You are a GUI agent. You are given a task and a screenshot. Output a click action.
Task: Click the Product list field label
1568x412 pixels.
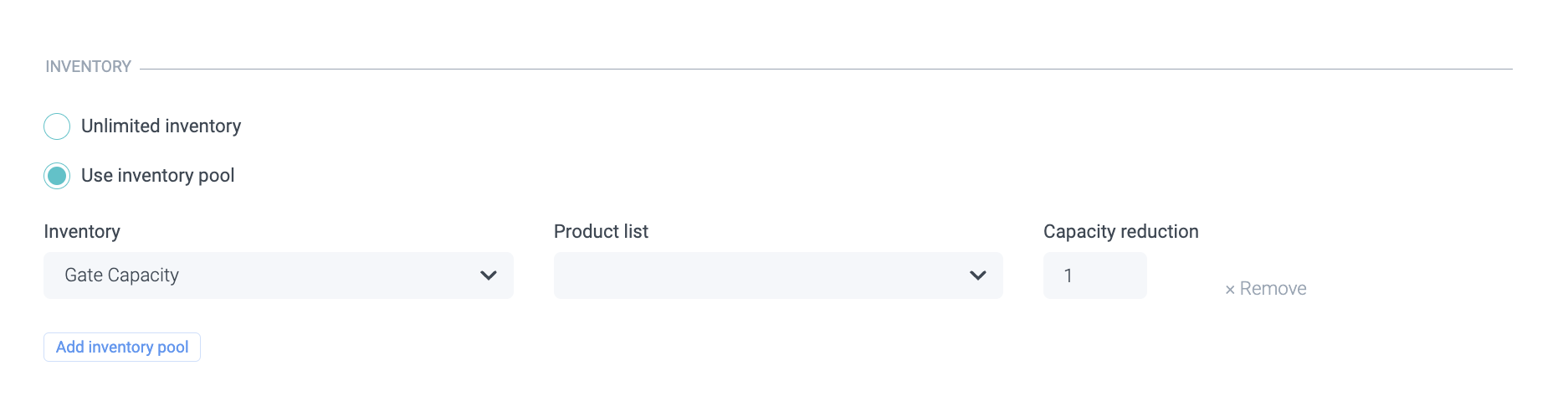[x=601, y=232]
